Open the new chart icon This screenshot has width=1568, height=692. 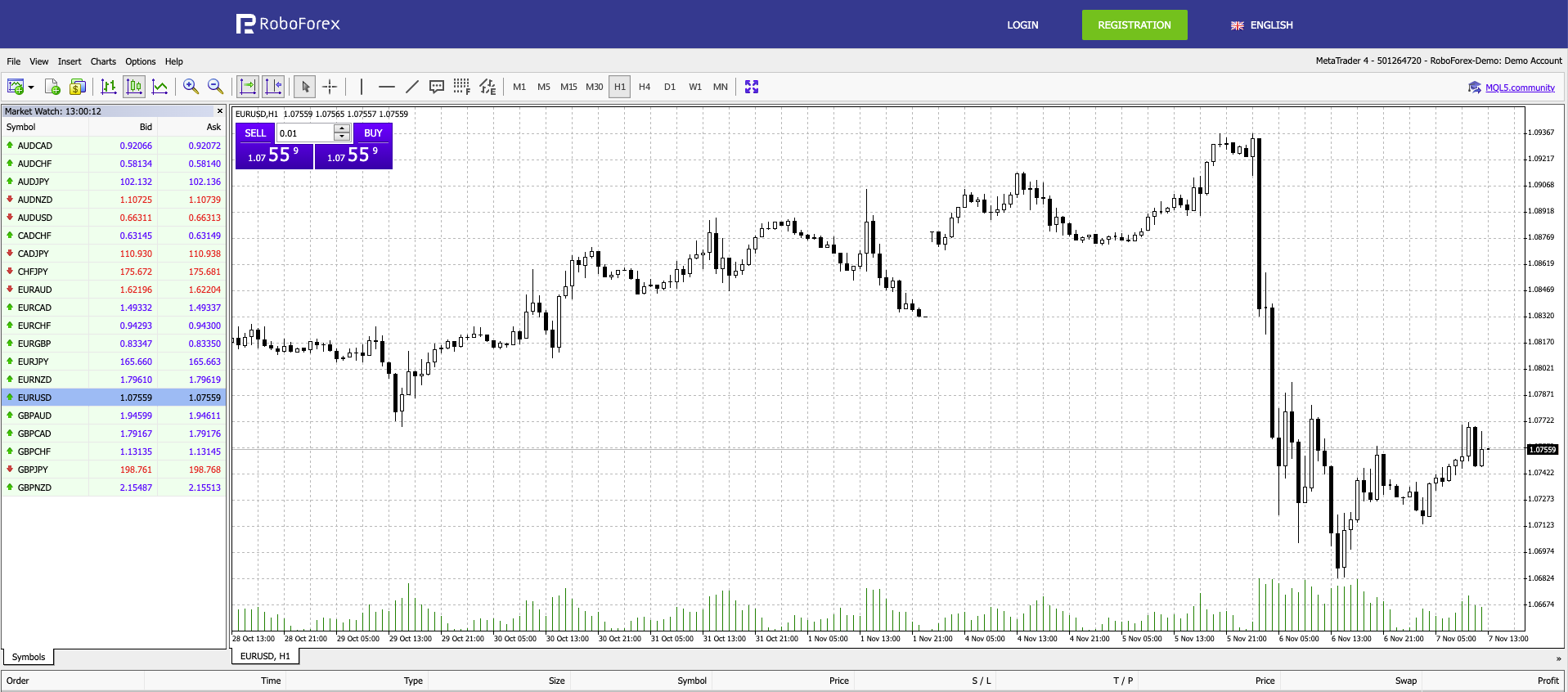coord(15,87)
